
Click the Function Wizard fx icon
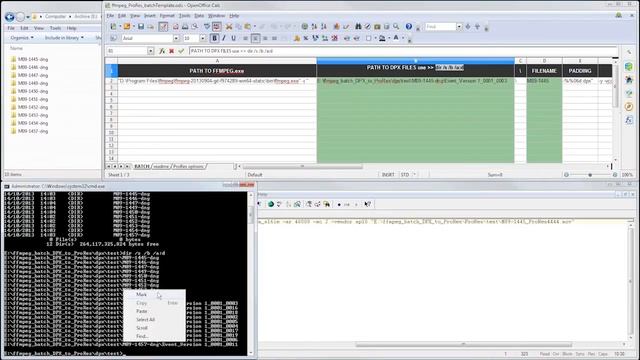(x=162, y=51)
